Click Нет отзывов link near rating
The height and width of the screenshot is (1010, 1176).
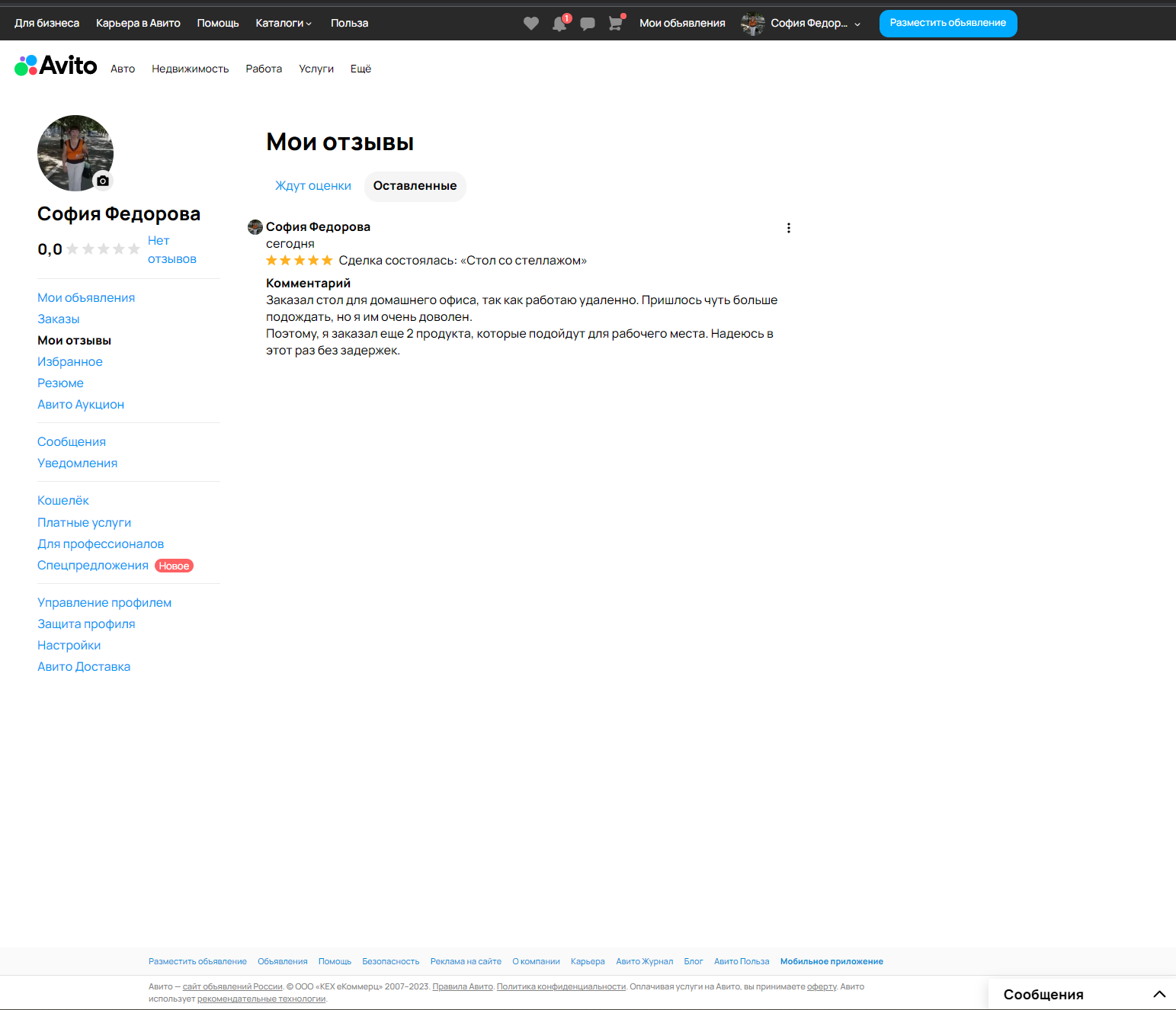[x=171, y=250]
